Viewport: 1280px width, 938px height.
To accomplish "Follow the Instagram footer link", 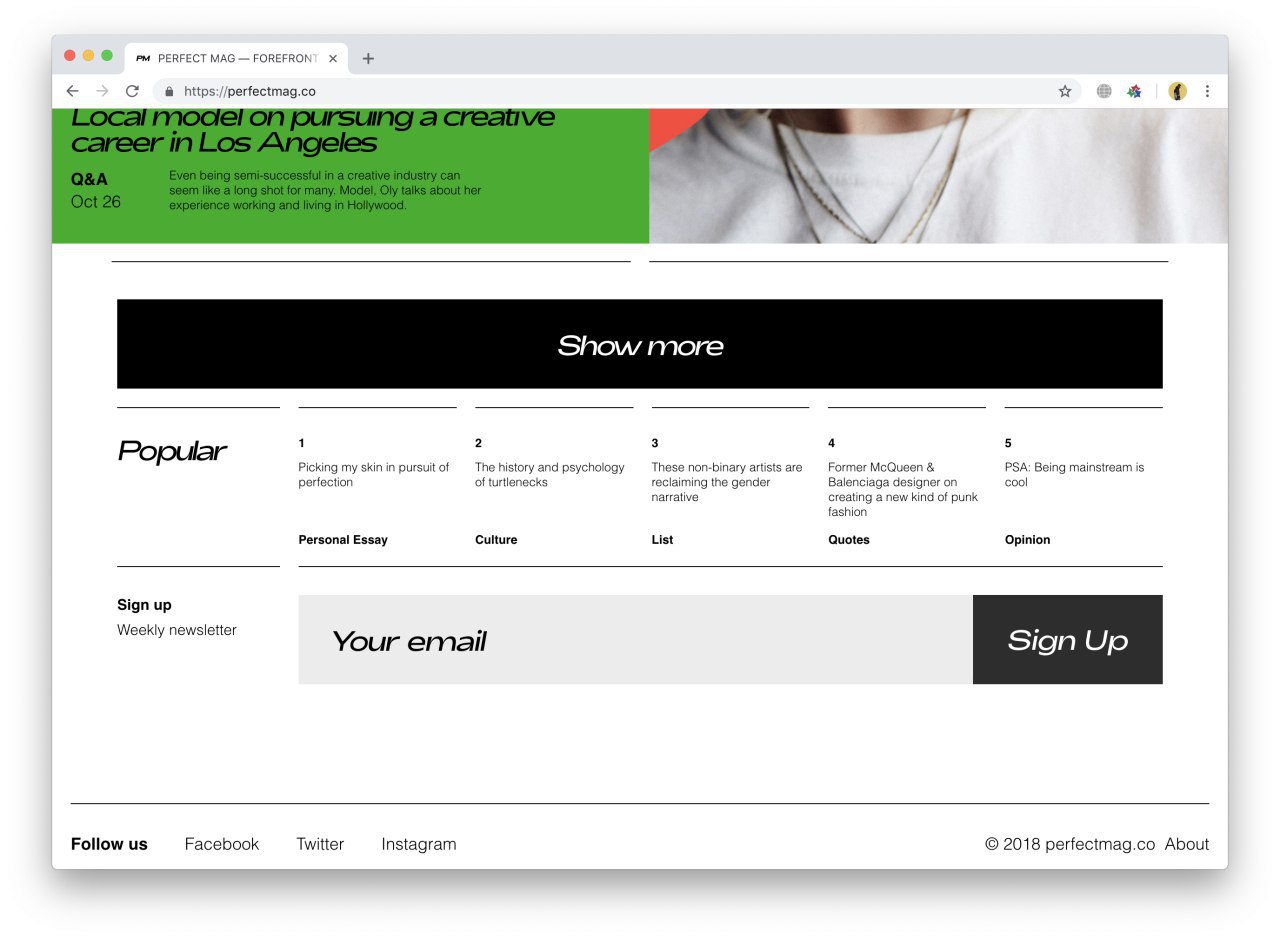I will [x=419, y=844].
